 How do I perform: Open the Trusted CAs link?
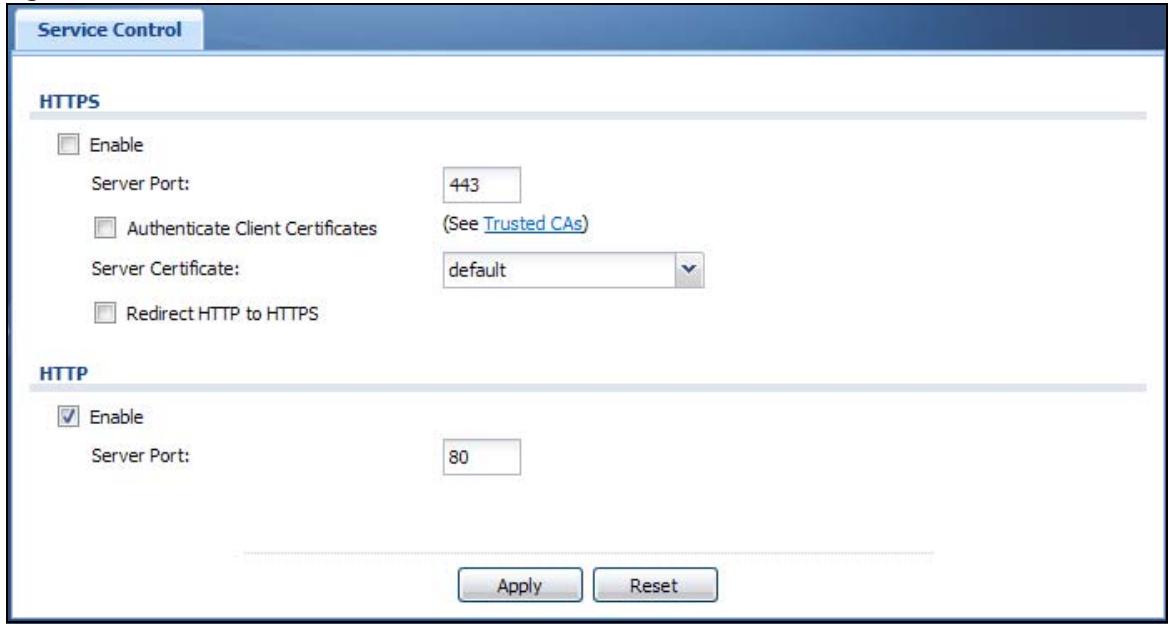click(534, 224)
